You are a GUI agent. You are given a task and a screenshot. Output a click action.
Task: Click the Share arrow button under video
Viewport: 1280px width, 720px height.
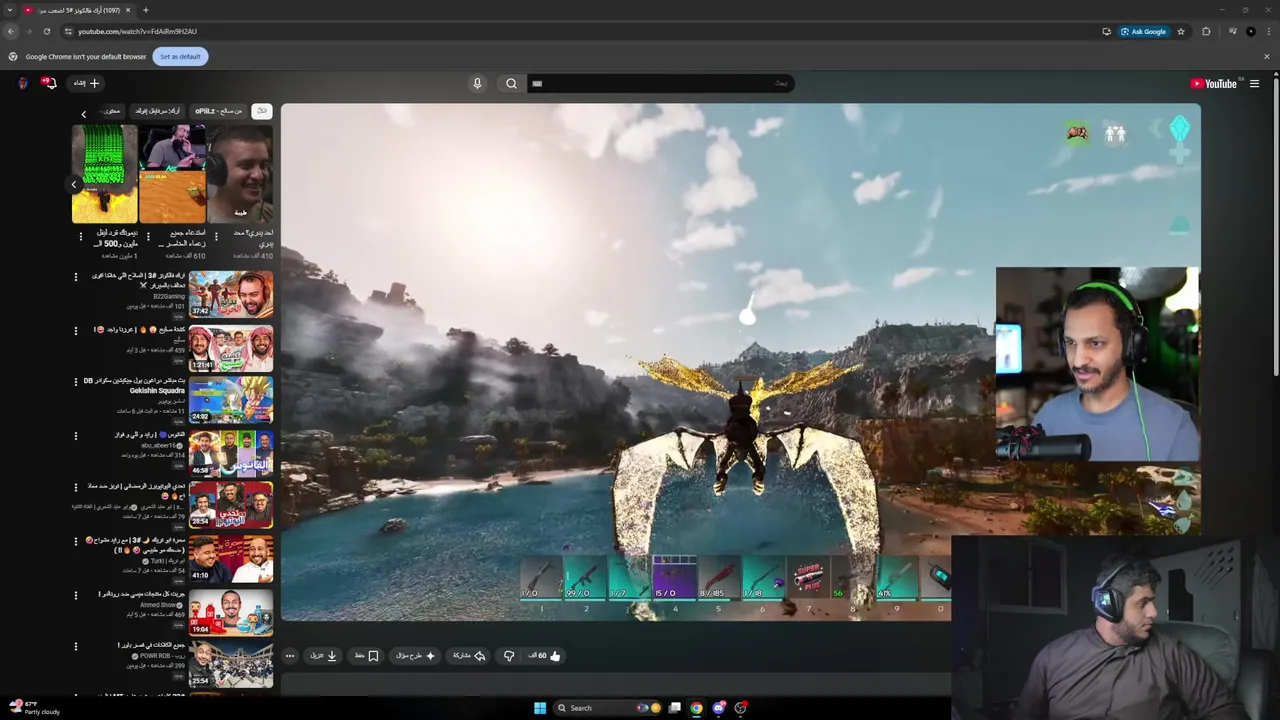[x=469, y=656]
